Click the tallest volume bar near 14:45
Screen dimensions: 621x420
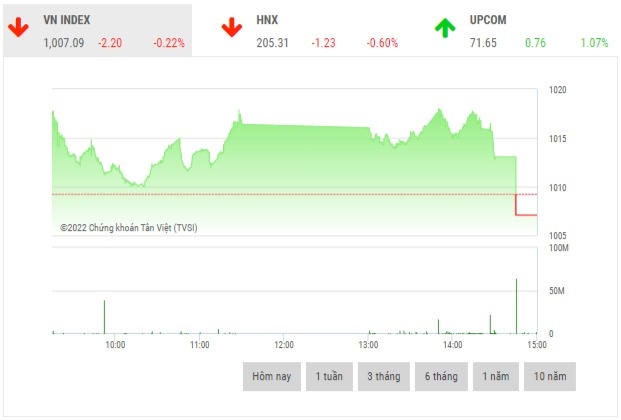point(516,306)
